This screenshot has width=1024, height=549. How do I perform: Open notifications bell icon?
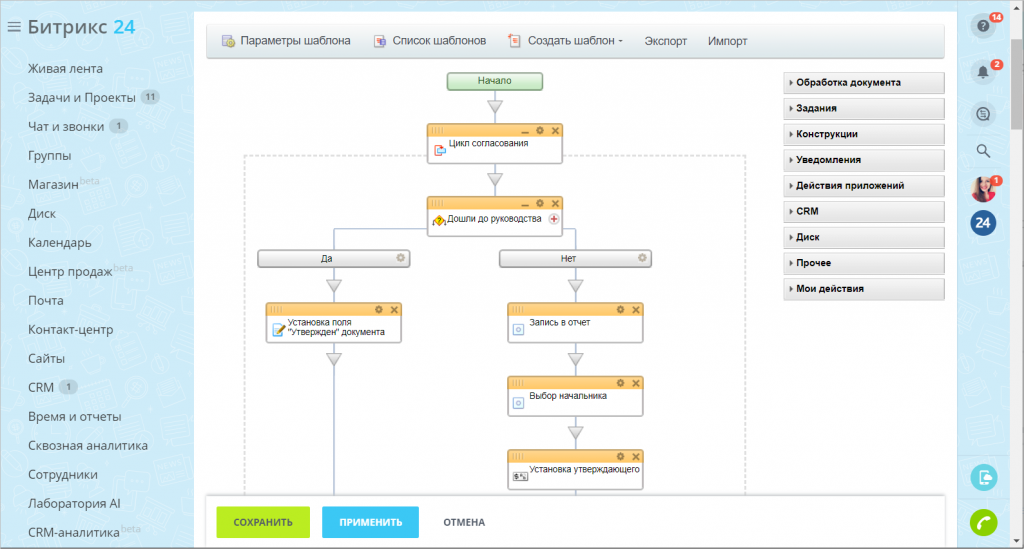click(984, 72)
